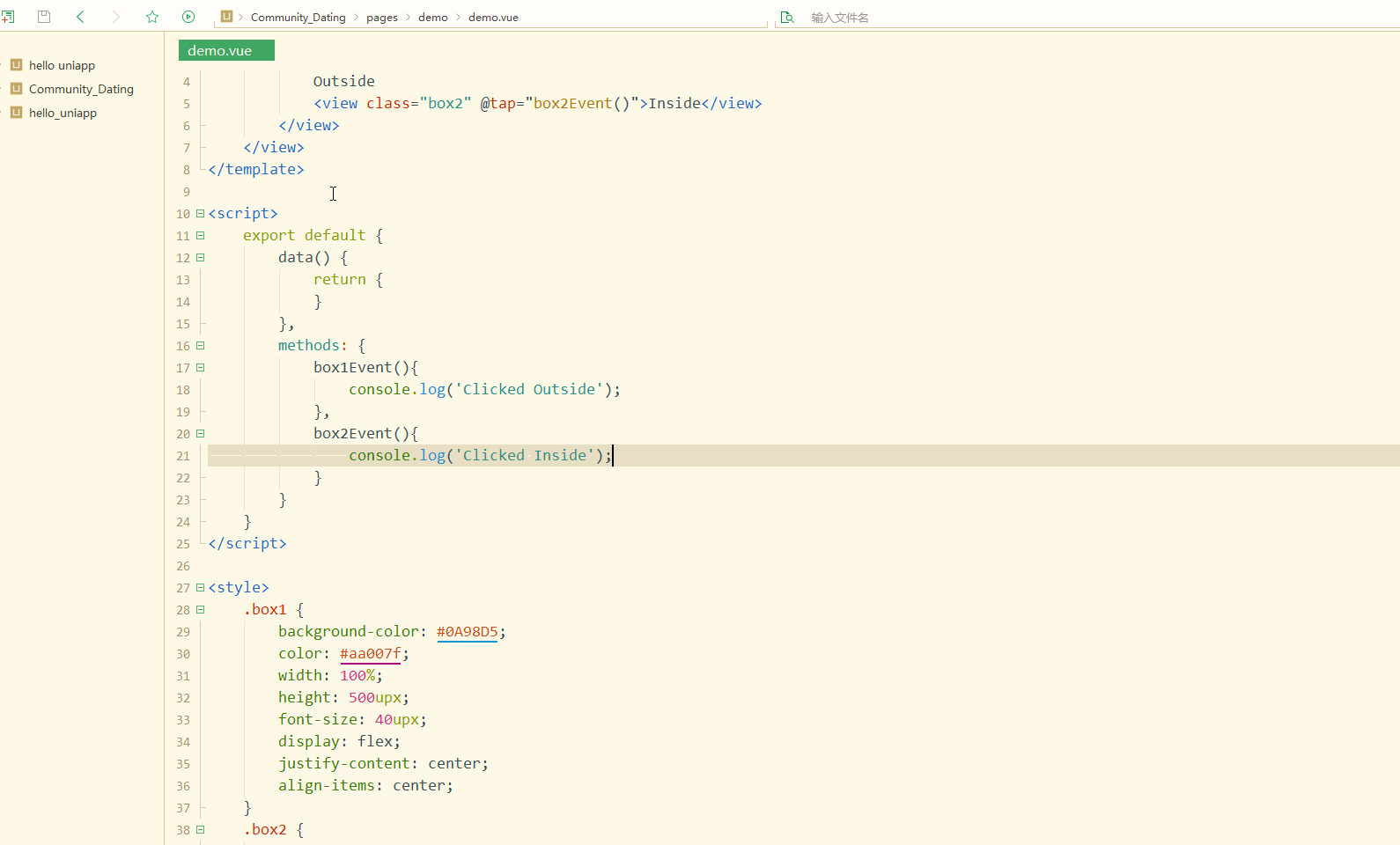Click the closing </template> tag

pos(256,169)
